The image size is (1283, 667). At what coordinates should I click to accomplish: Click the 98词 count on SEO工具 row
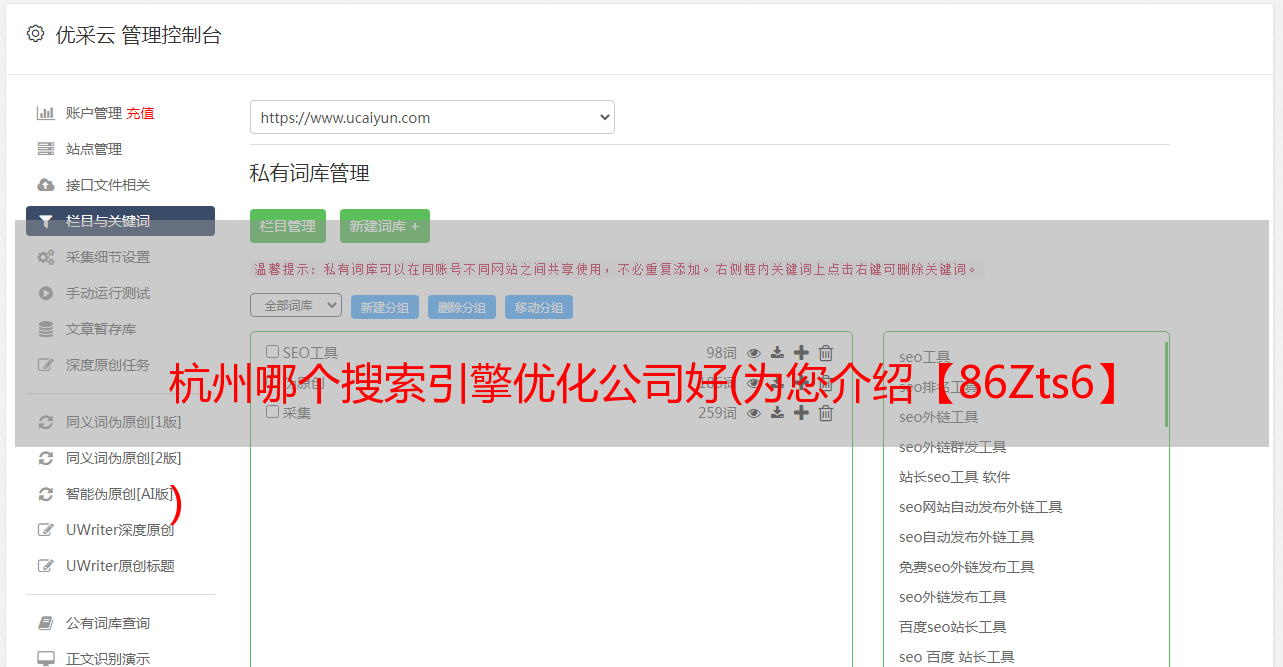pyautogui.click(x=721, y=353)
